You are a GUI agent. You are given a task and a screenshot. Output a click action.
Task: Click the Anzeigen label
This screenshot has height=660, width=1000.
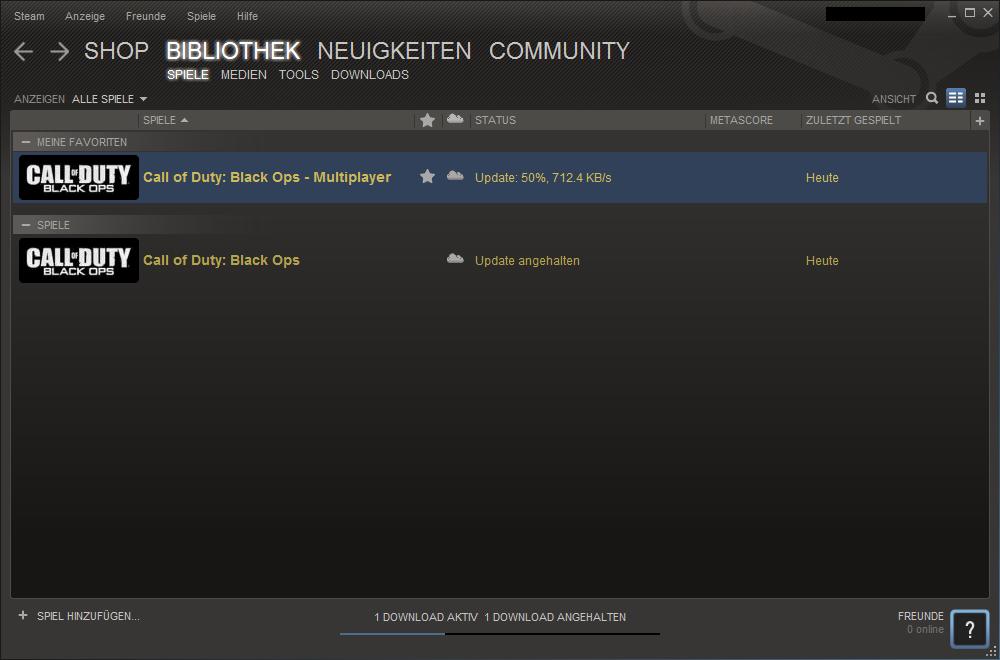[40, 99]
